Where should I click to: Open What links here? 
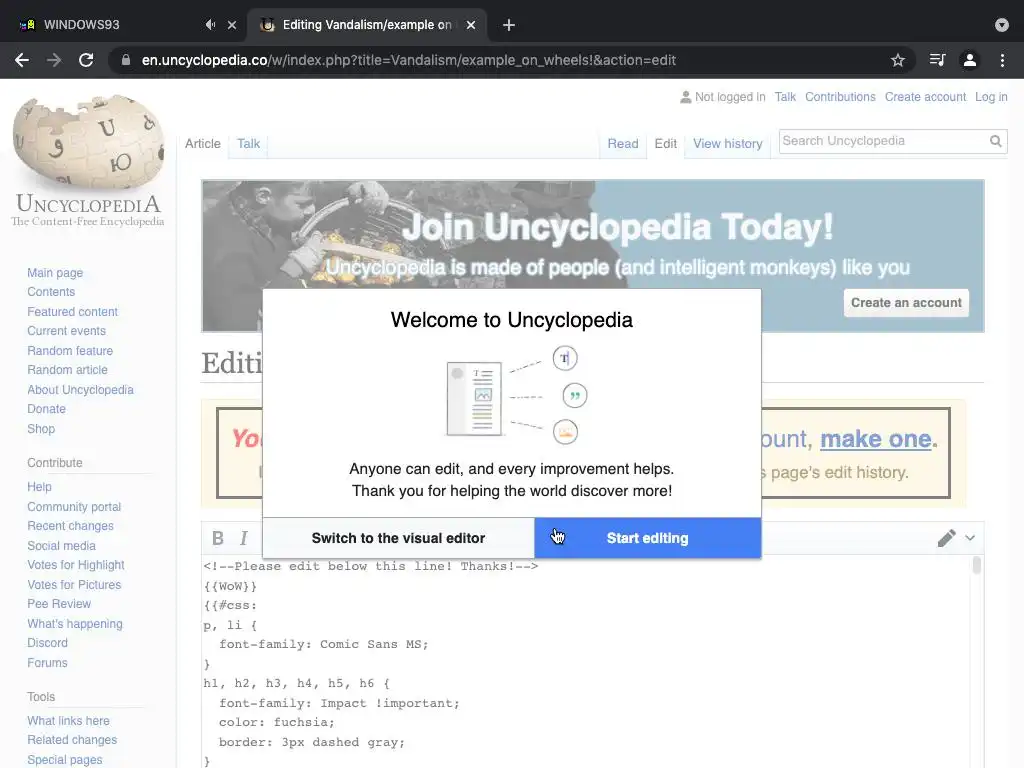(69, 721)
